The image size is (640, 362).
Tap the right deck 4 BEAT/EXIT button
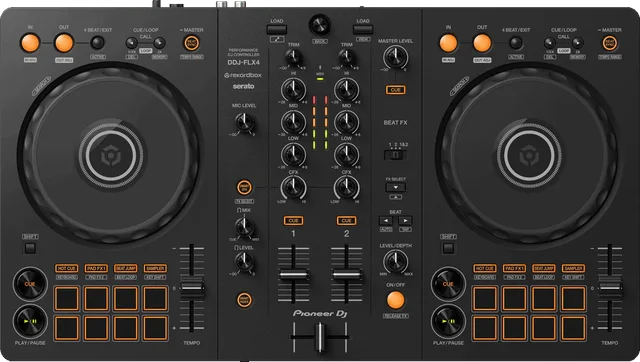click(516, 42)
